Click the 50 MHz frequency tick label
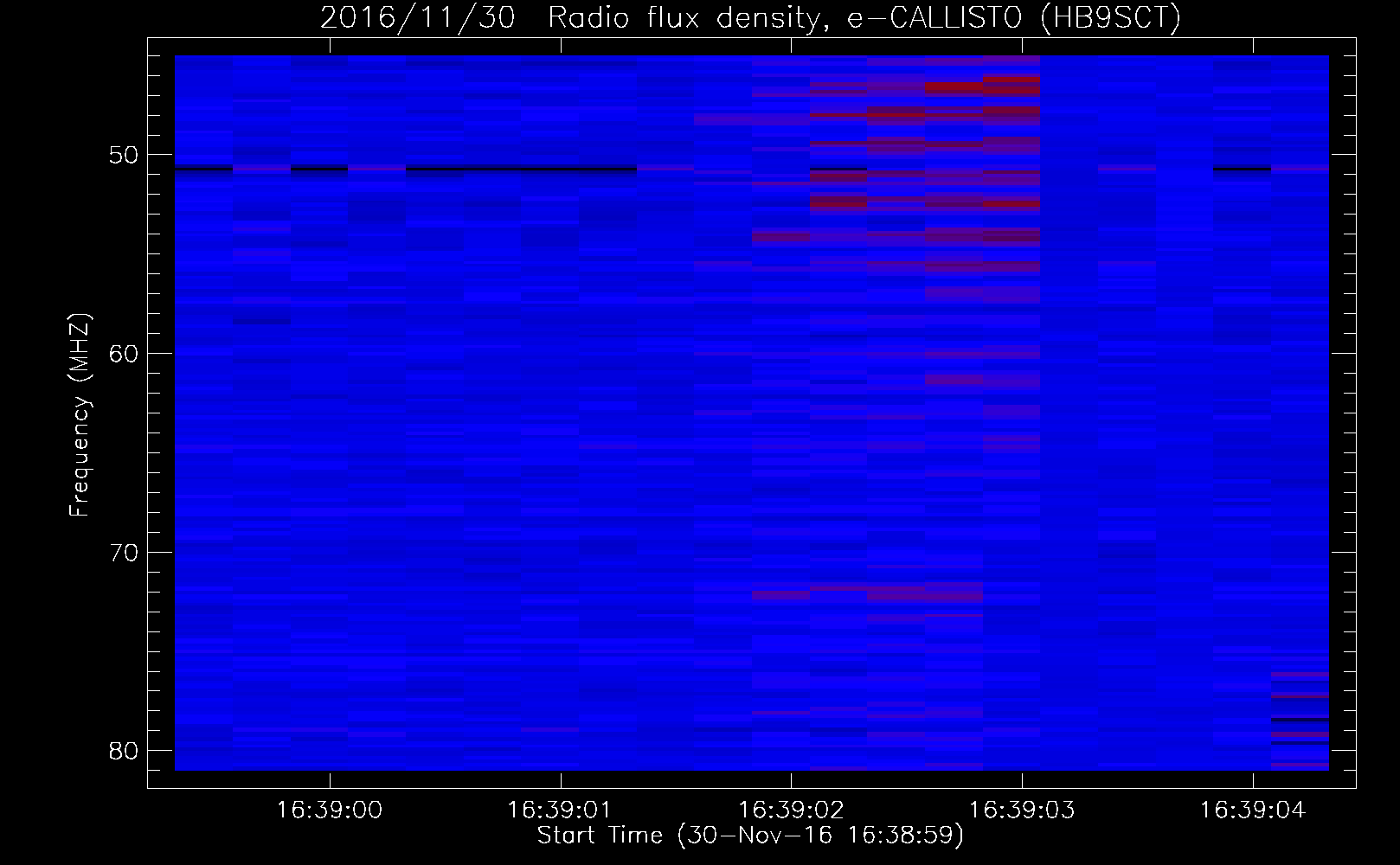 point(125,156)
